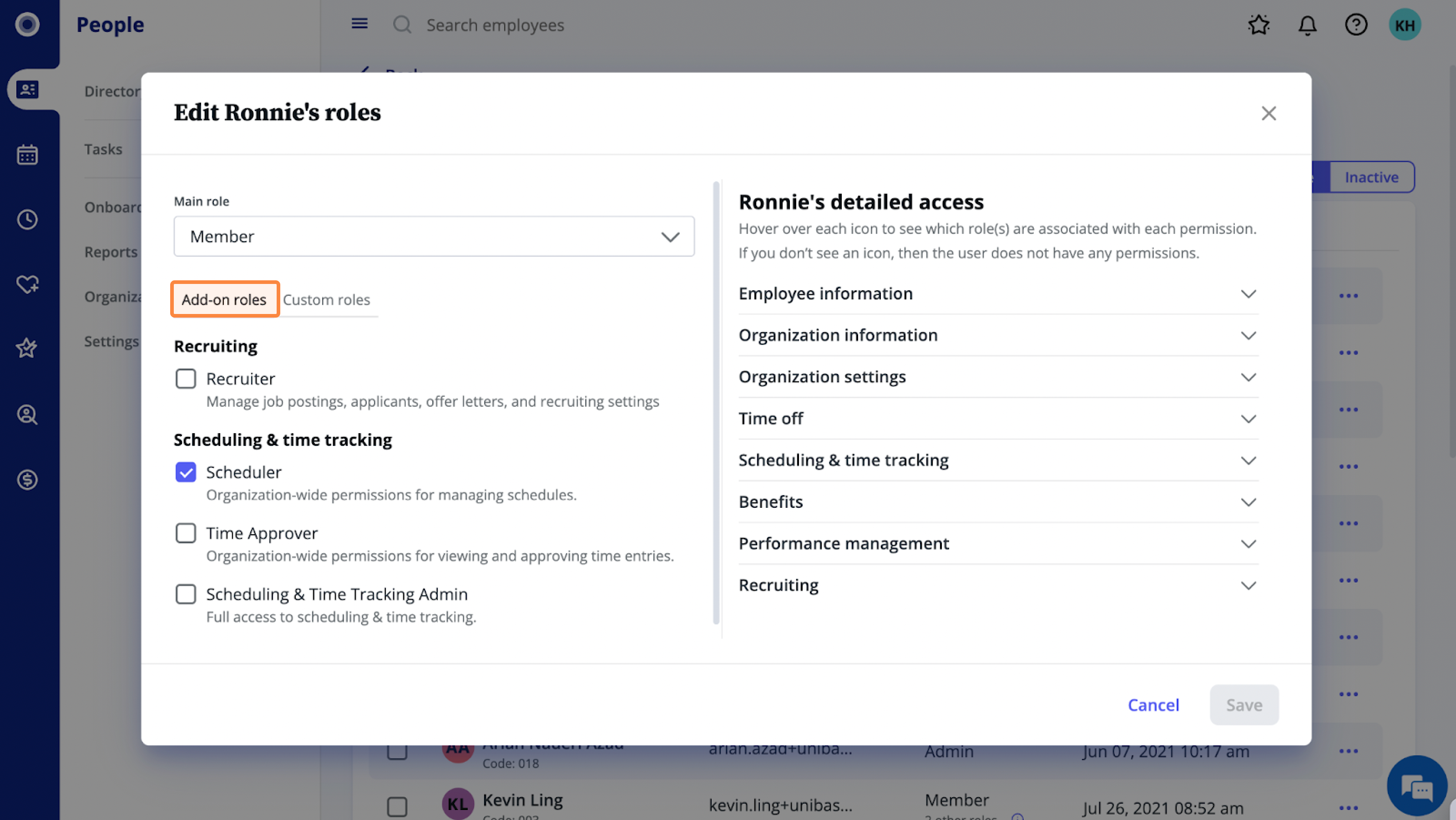Select the Inactive filter tab
The width and height of the screenshot is (1456, 820).
coord(1371,177)
